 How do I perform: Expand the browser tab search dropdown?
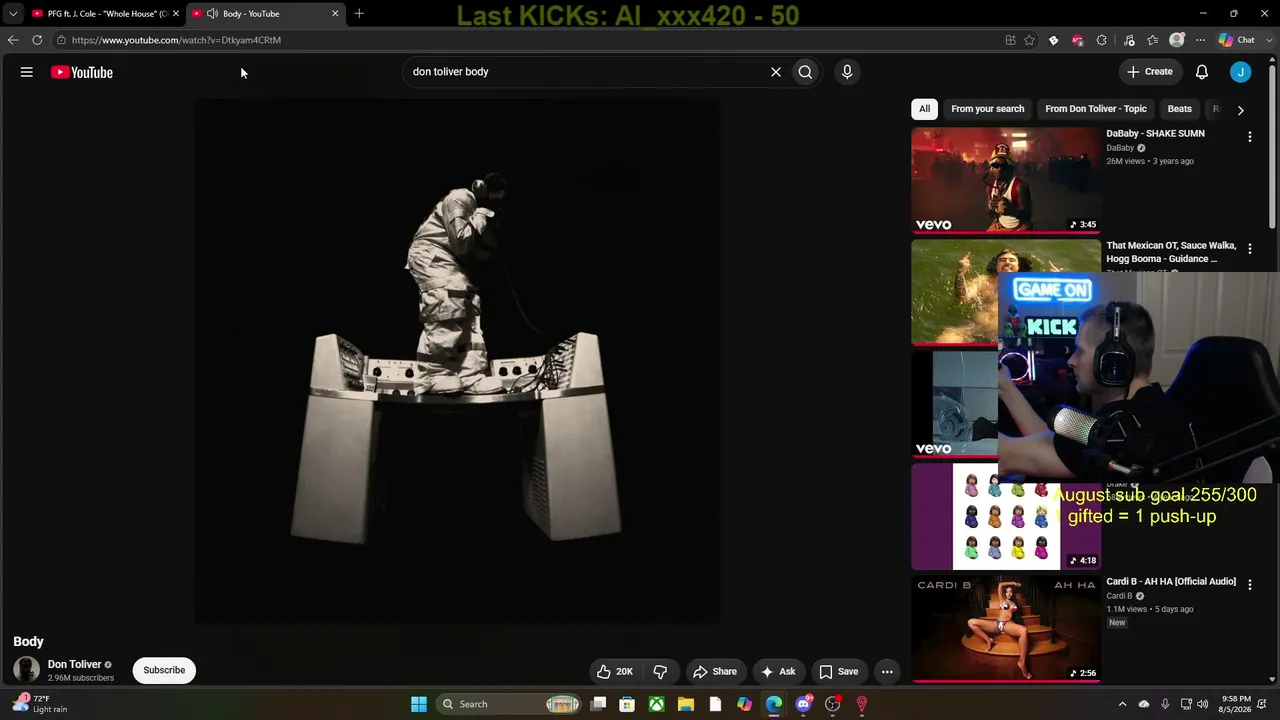pyautogui.click(x=13, y=13)
